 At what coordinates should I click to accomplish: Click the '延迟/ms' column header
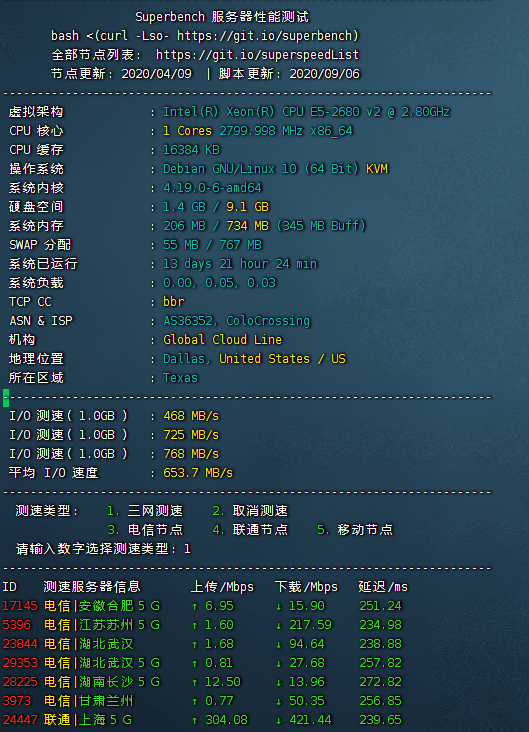383,587
